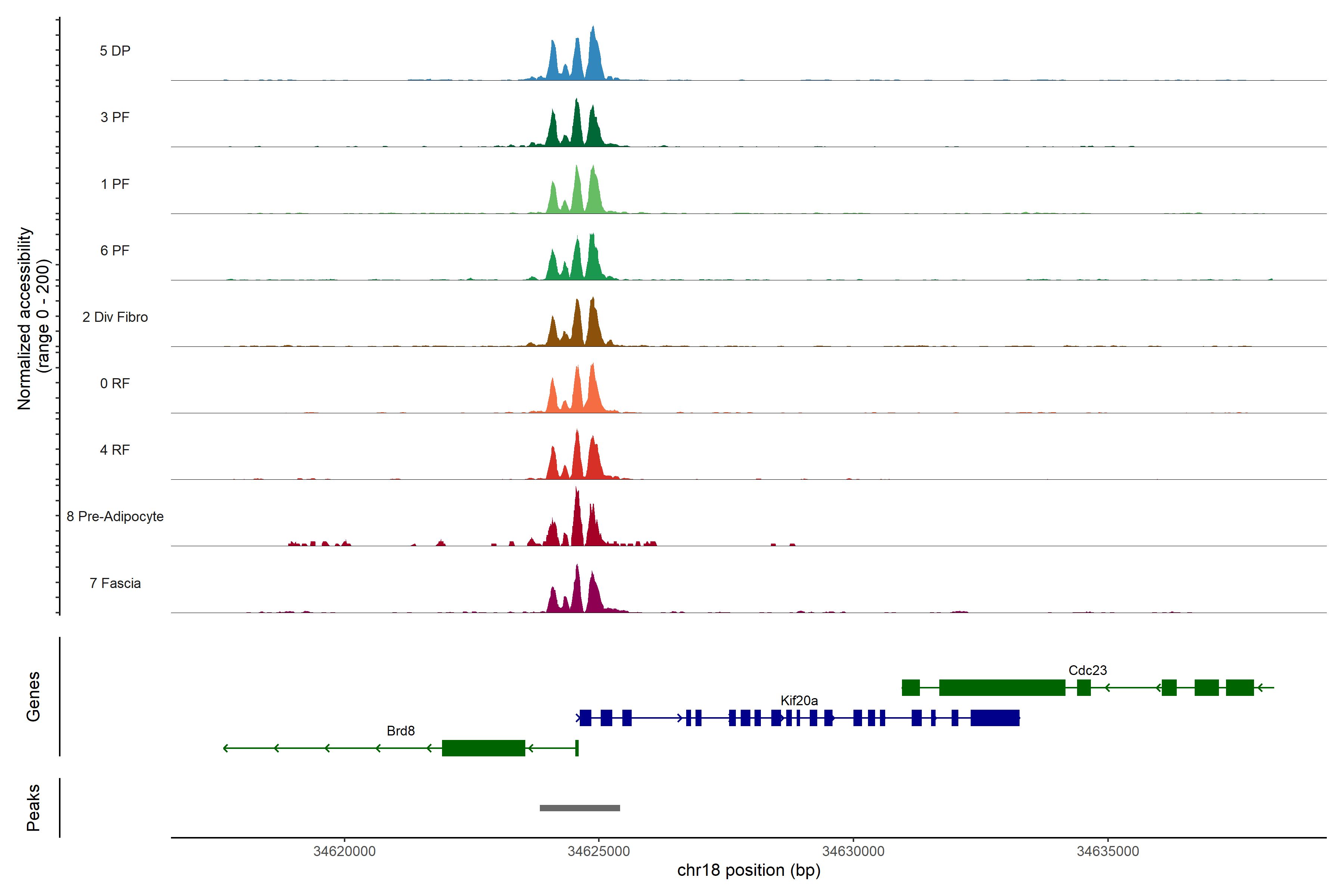Click the gray peak region bar
Viewport: 1344px width, 896px height.
pos(579,808)
